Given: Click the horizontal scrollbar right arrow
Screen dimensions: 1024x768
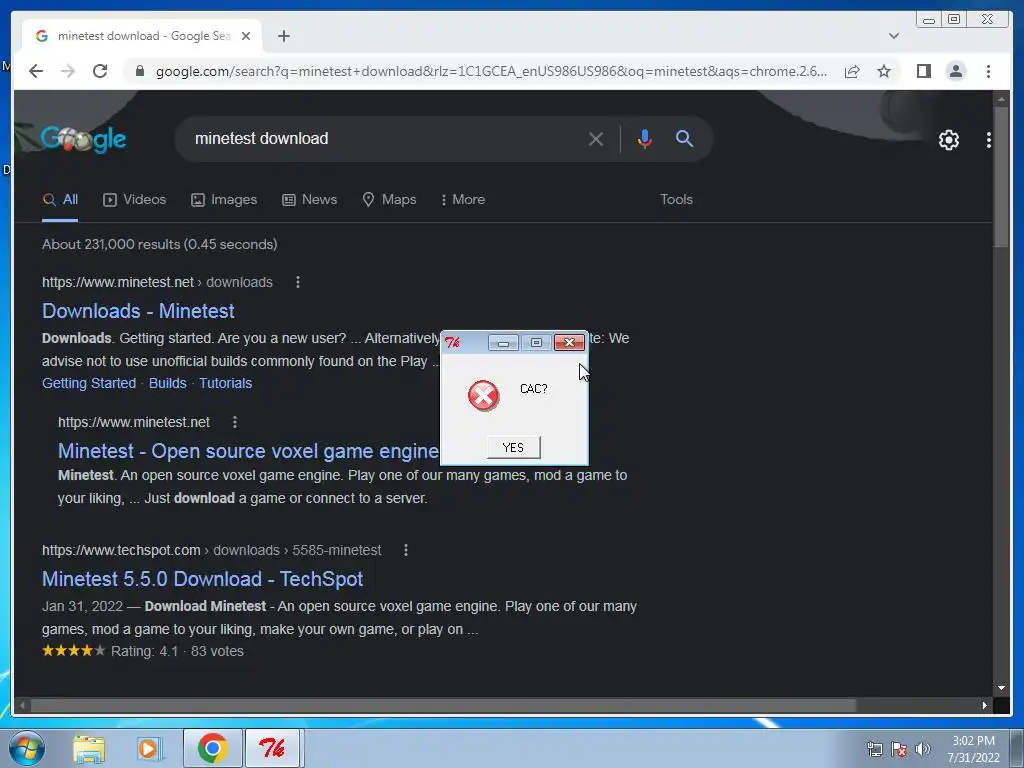Looking at the screenshot, I should pos(985,705).
